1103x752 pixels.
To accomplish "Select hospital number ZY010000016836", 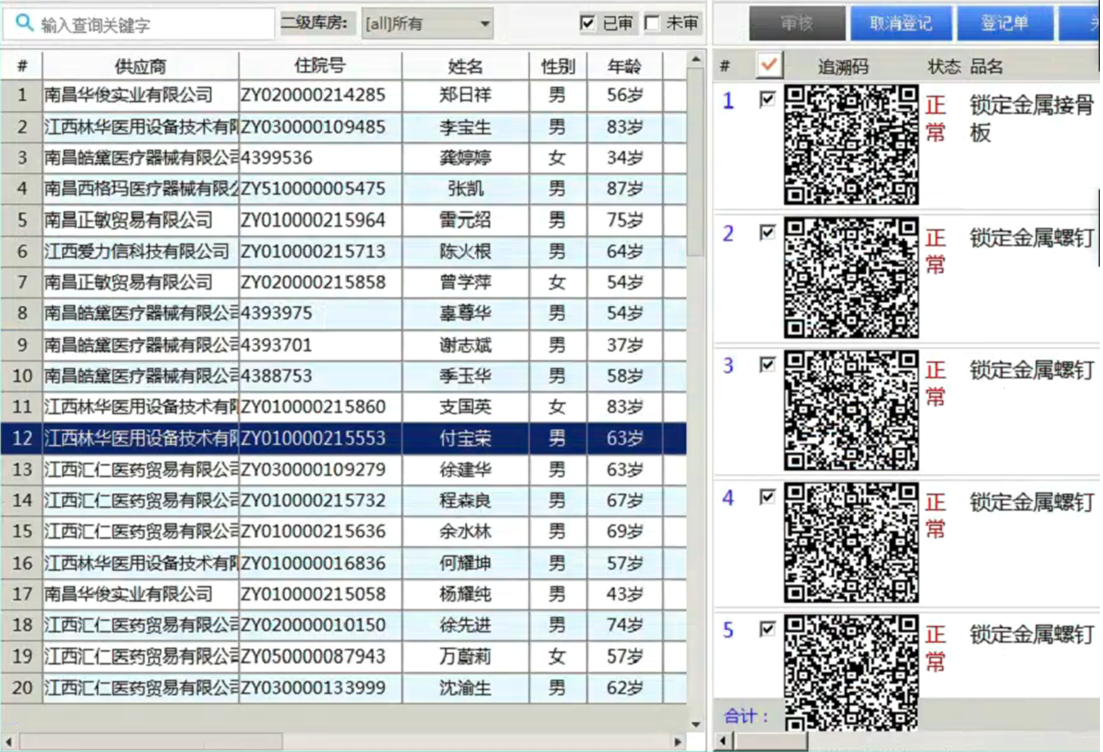I will point(313,563).
